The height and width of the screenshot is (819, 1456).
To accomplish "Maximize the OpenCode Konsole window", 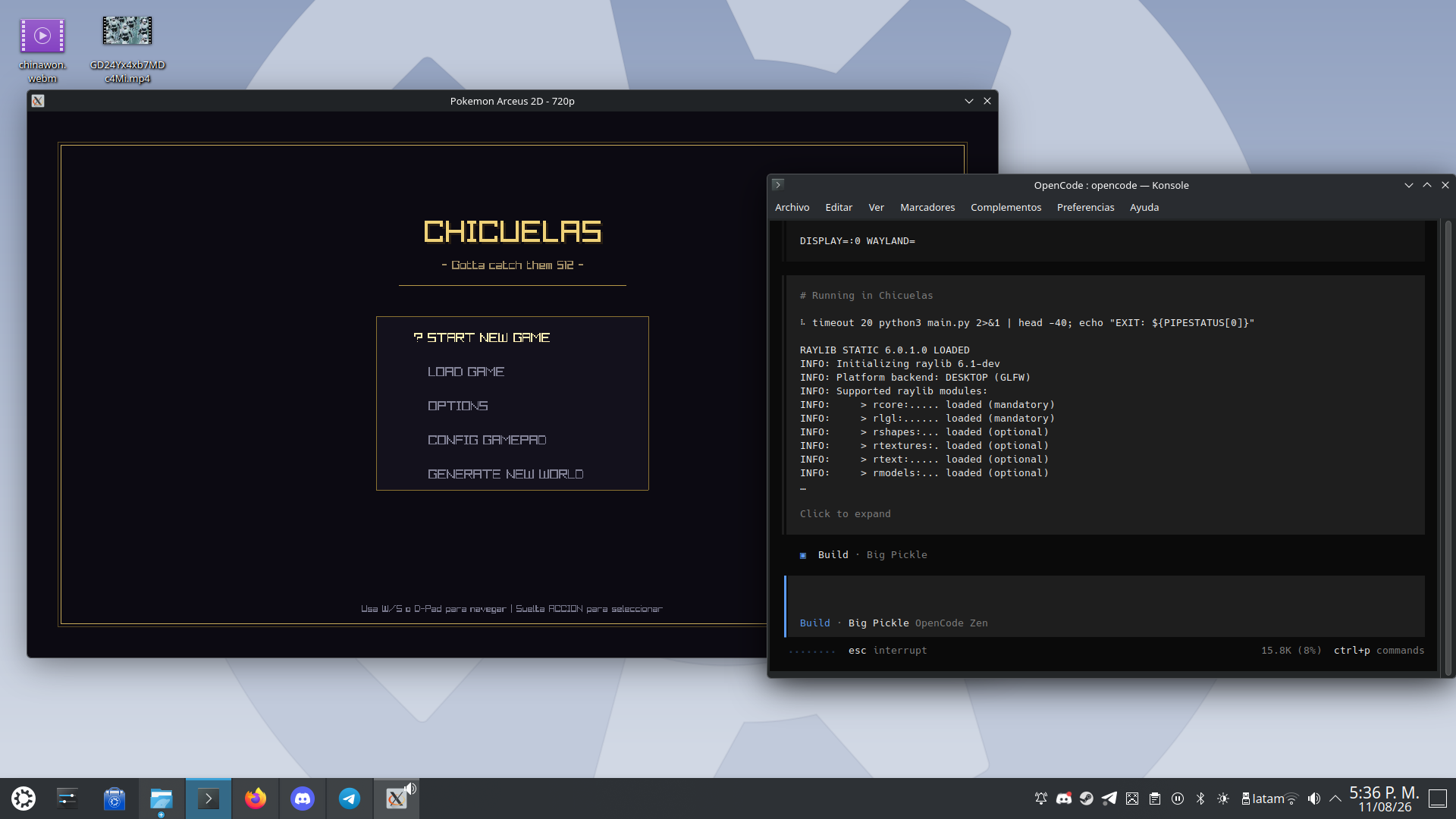I will click(1426, 185).
